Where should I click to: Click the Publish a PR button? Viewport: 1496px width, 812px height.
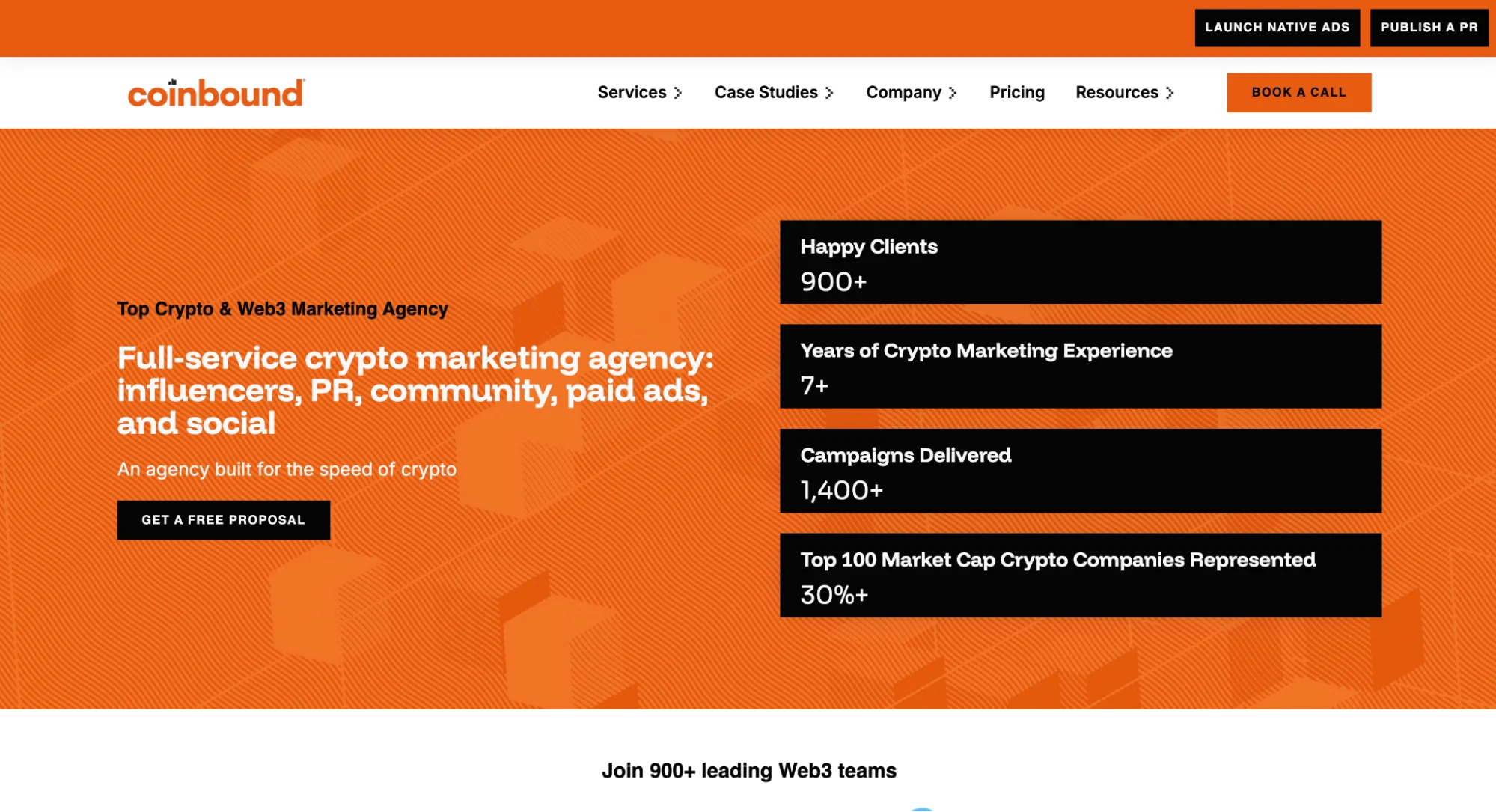coord(1429,28)
